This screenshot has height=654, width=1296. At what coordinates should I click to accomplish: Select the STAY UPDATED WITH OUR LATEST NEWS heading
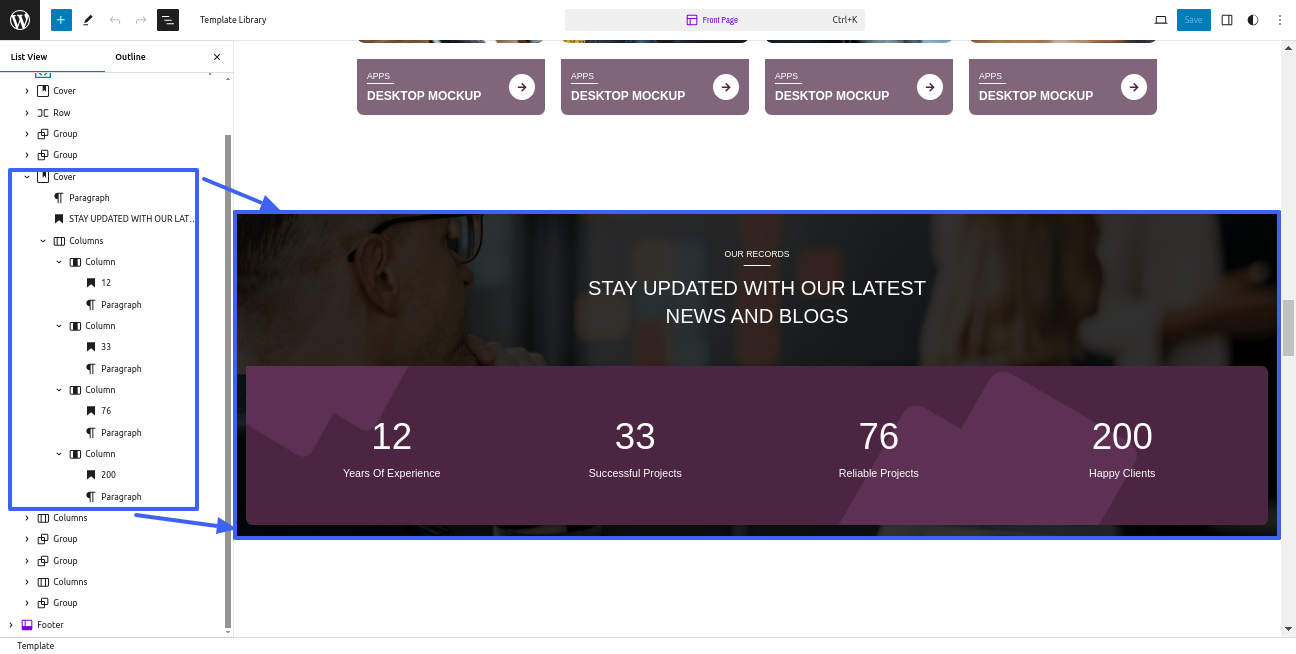click(x=757, y=302)
